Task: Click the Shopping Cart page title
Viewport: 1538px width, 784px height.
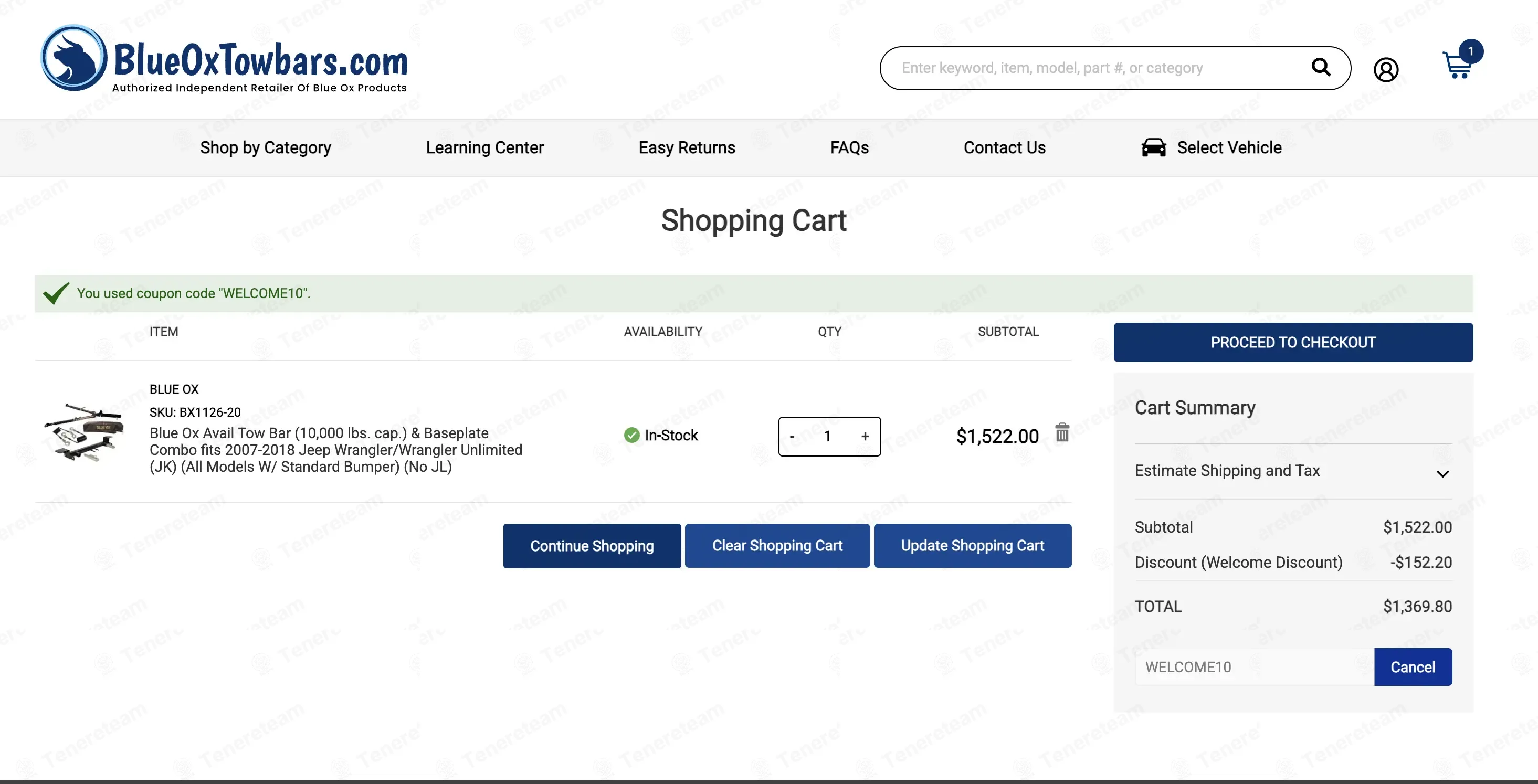Action: coord(753,220)
